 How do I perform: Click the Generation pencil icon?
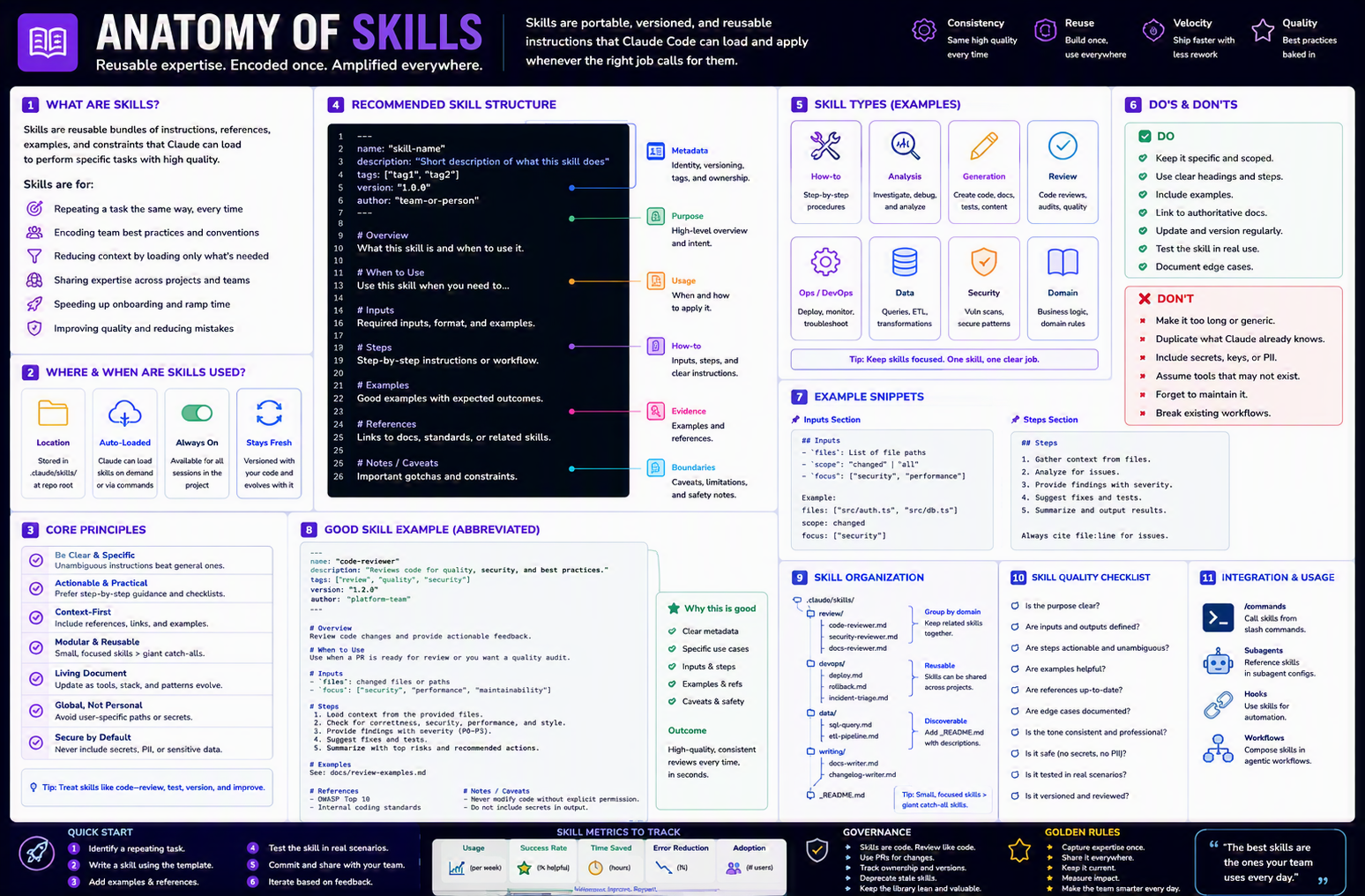[x=984, y=146]
